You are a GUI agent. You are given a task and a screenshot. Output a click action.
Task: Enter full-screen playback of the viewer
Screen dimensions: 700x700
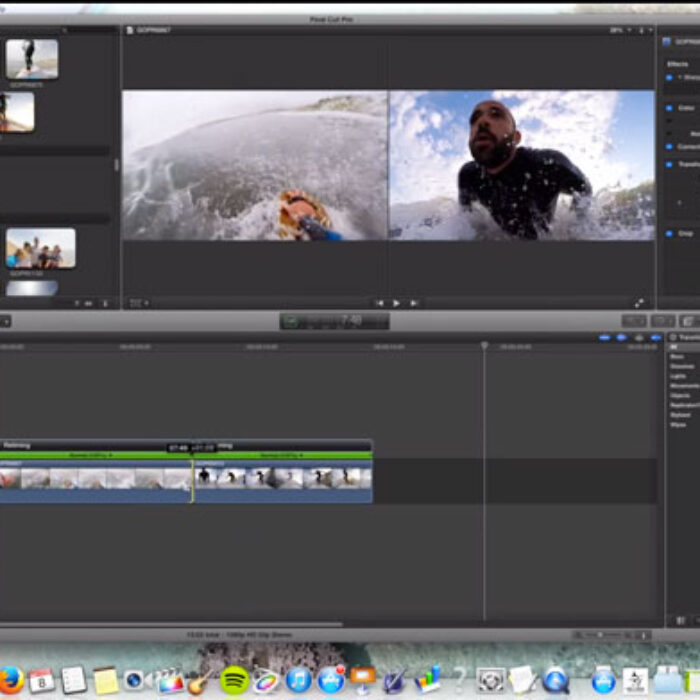639,303
